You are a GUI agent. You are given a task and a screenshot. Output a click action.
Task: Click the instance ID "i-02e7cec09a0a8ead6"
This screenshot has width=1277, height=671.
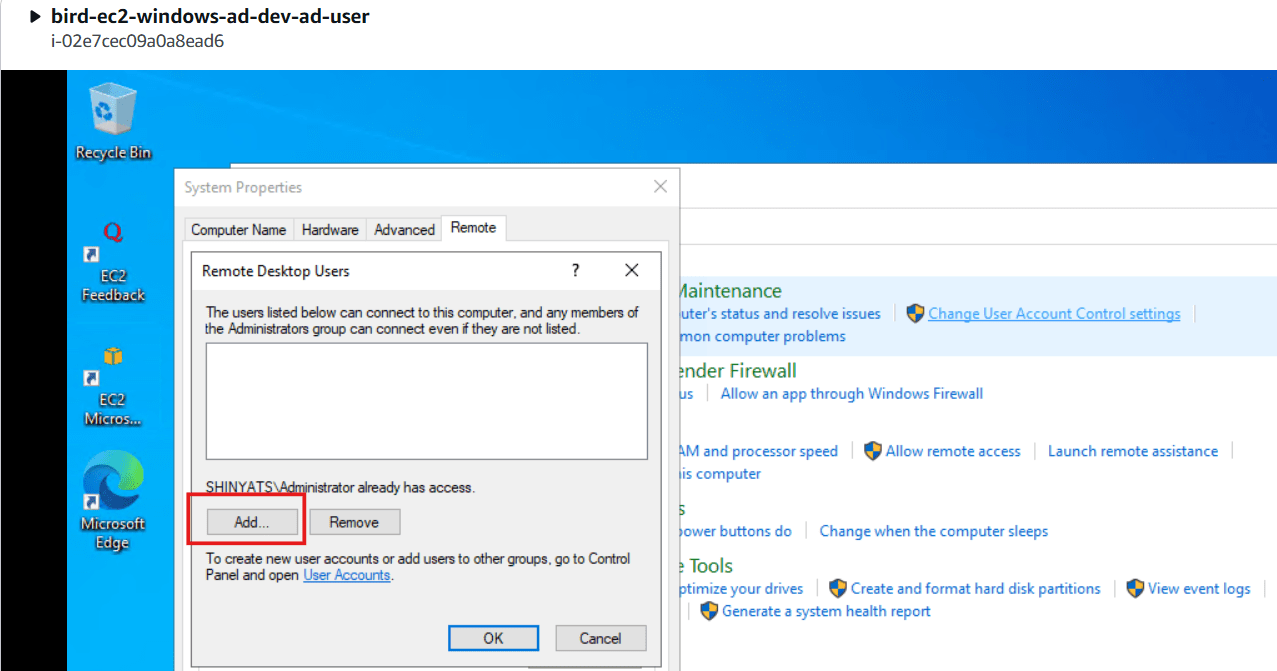[x=137, y=41]
